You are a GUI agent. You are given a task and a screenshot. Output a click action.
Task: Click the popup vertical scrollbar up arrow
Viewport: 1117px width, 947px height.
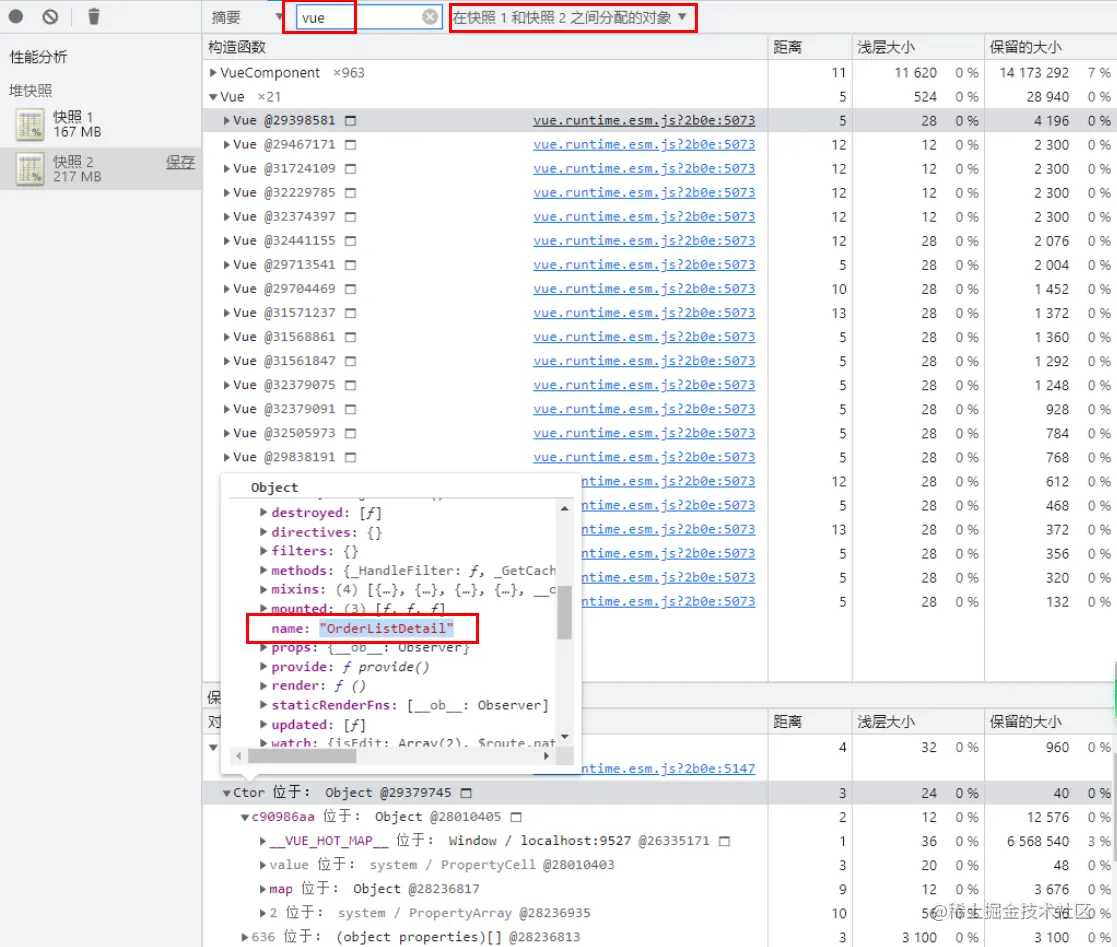pyautogui.click(x=564, y=509)
